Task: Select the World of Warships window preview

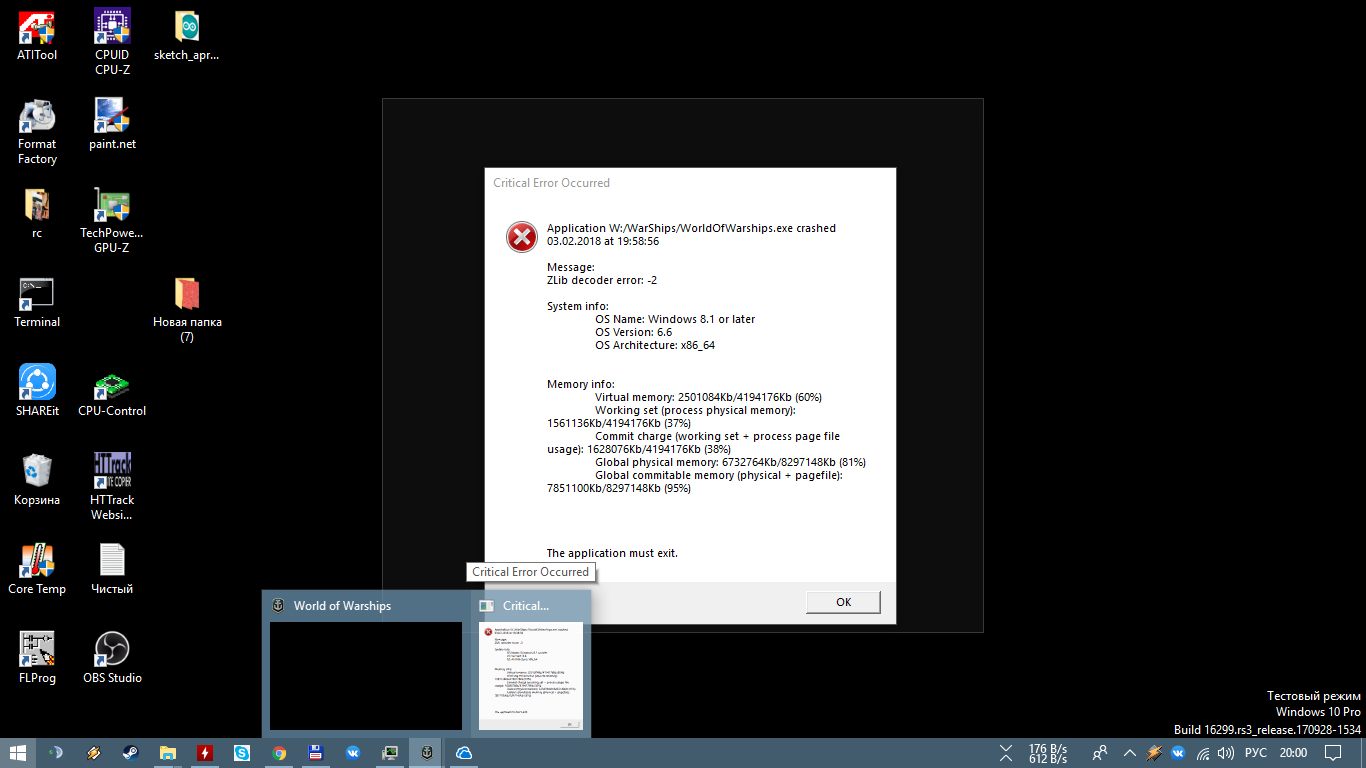Action: coord(366,664)
